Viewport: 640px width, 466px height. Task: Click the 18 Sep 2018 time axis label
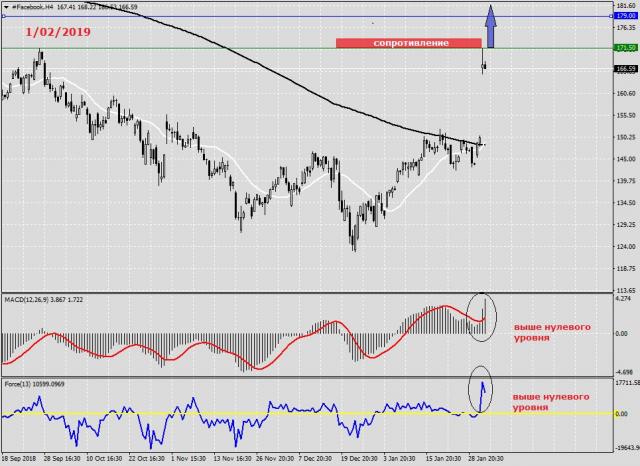[x=20, y=459]
